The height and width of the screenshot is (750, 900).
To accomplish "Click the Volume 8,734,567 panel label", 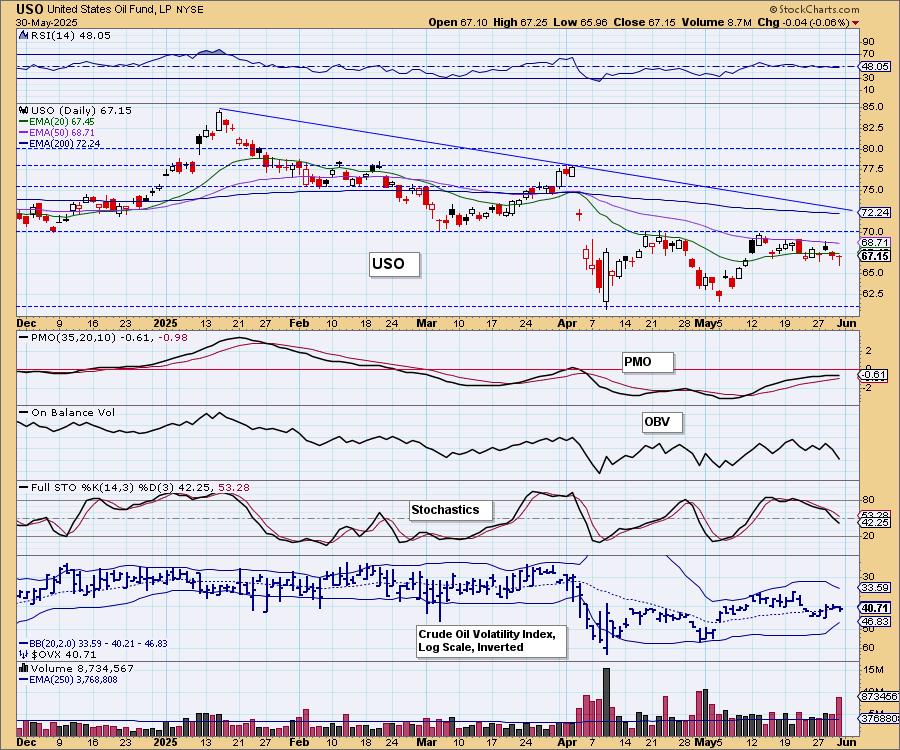I will tap(82, 669).
